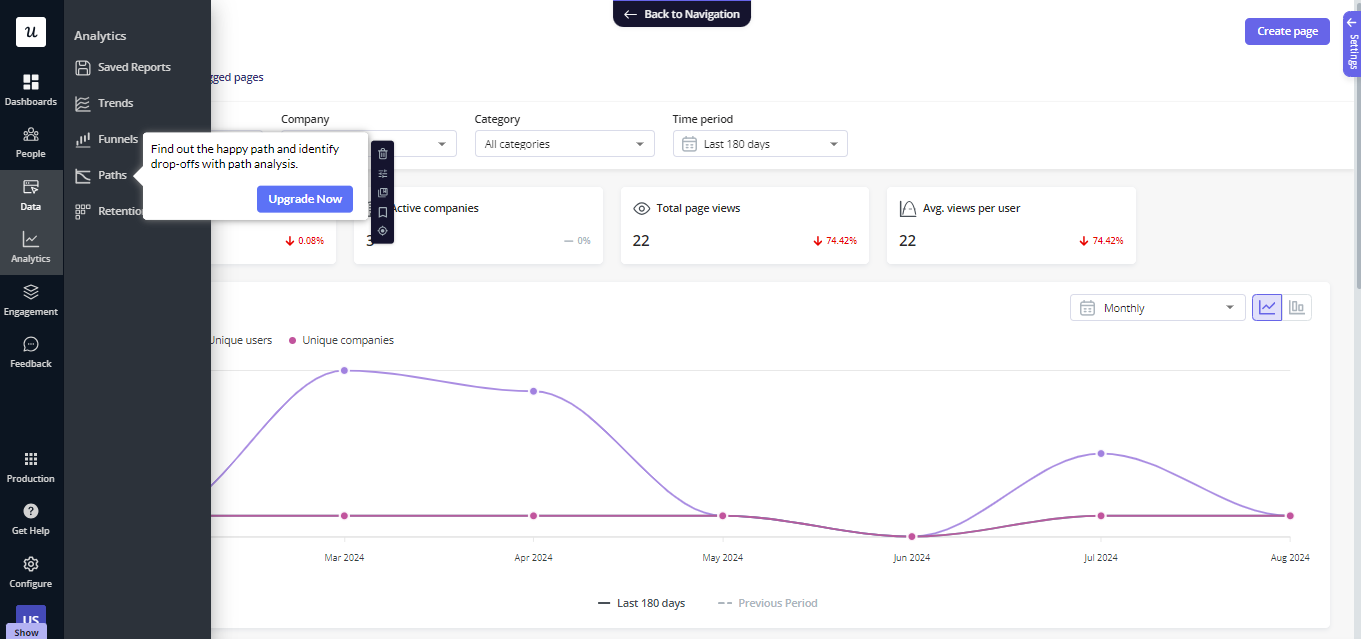Screen dimensions: 1361x639
Task: Click the Create page button
Action: tap(1287, 31)
